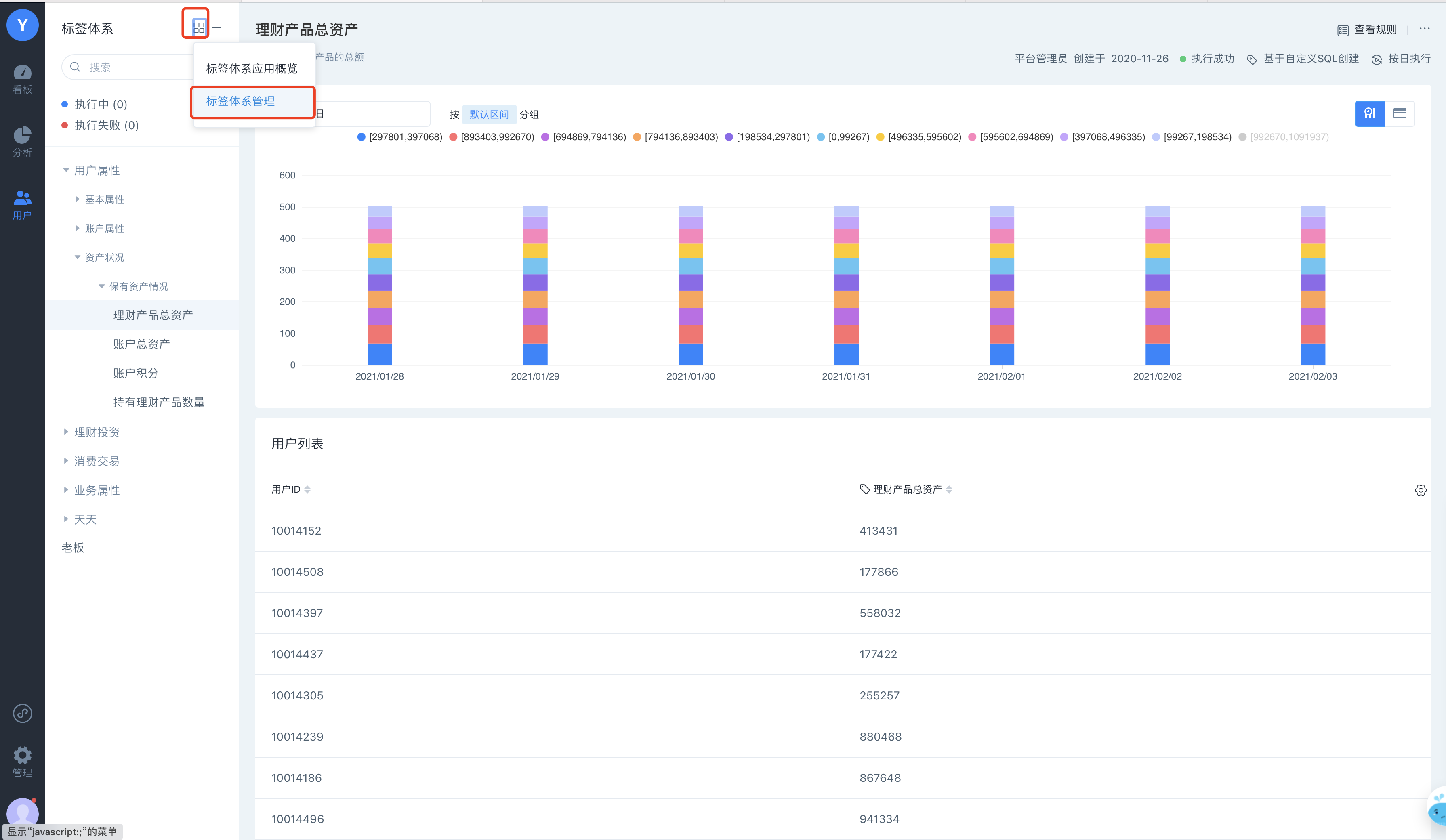Sort by 用户ID column arrows

(x=307, y=489)
